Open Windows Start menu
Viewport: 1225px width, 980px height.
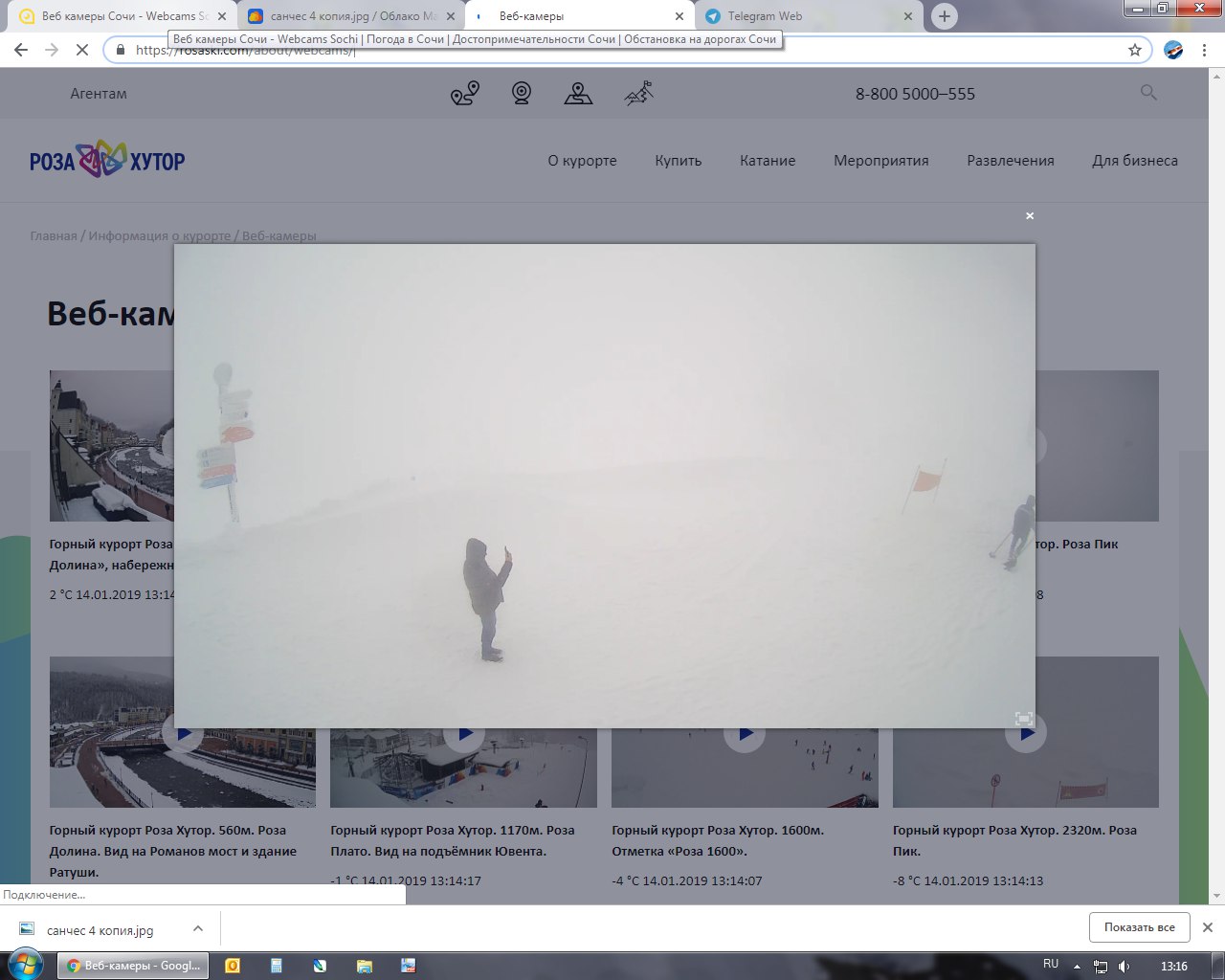tap(26, 965)
